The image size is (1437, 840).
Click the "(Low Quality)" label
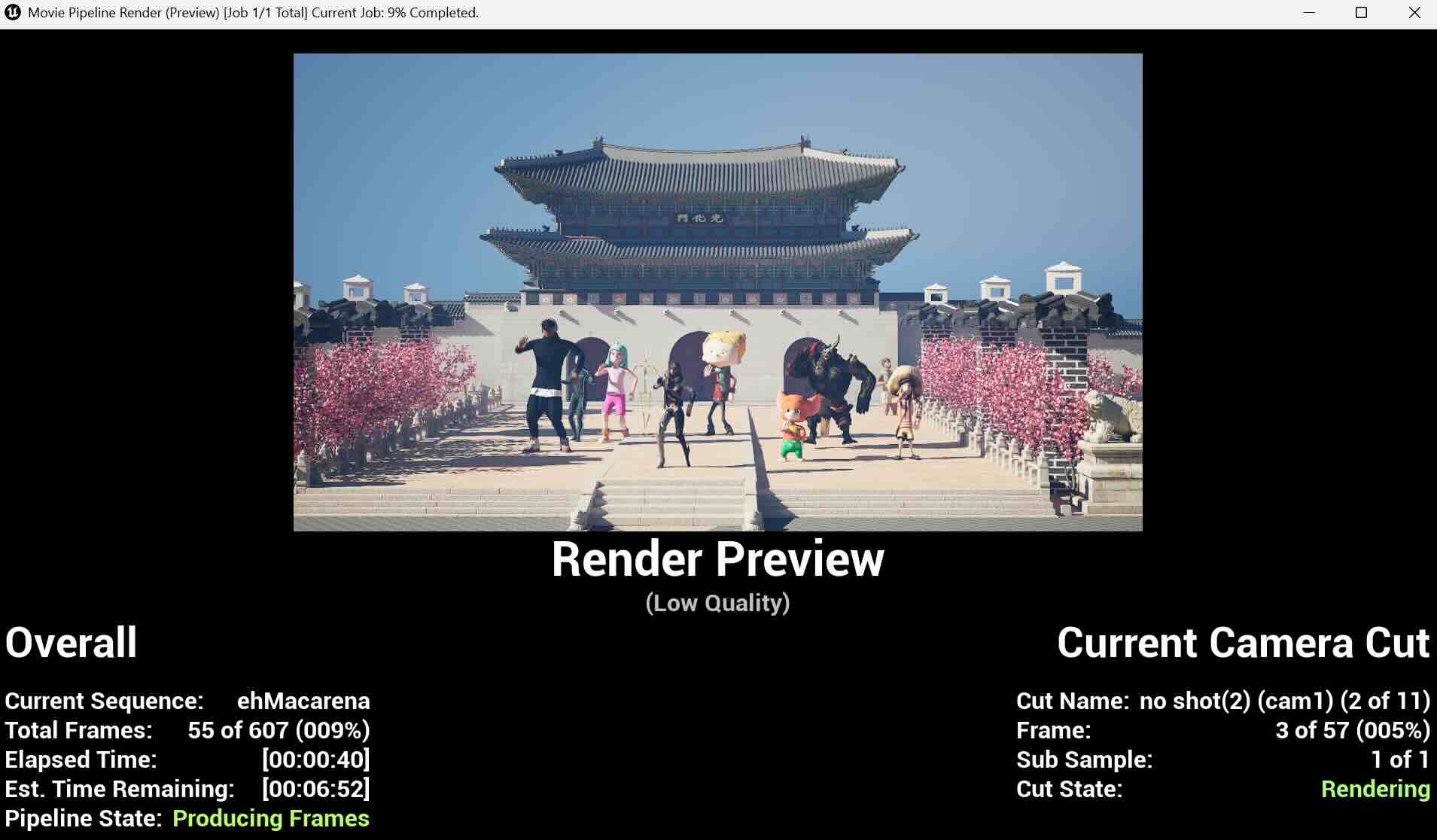coord(718,602)
